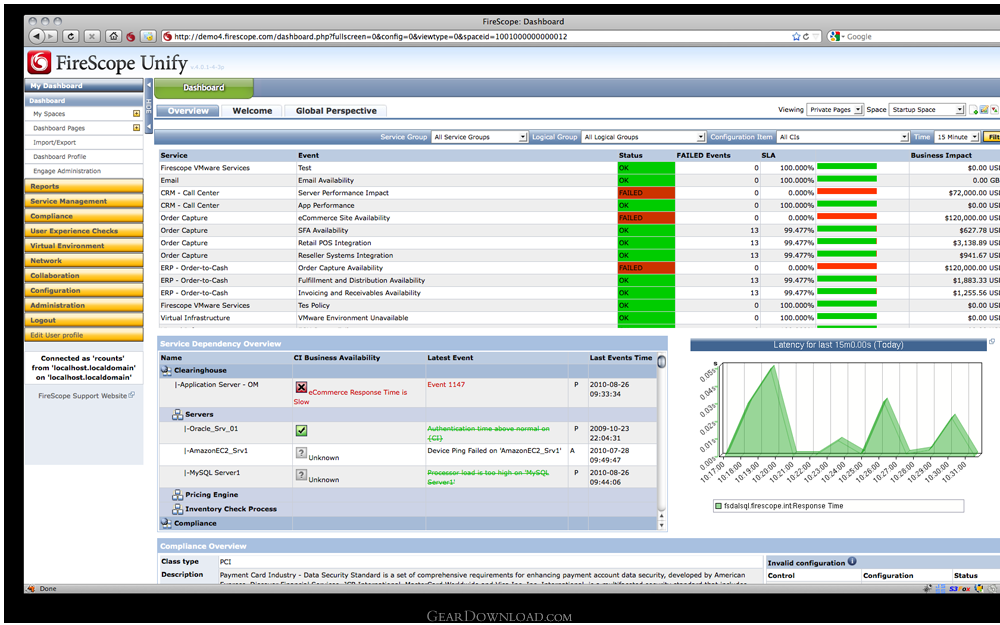
Task: Click the browser Stop (X) toolbar button
Action: (92, 36)
